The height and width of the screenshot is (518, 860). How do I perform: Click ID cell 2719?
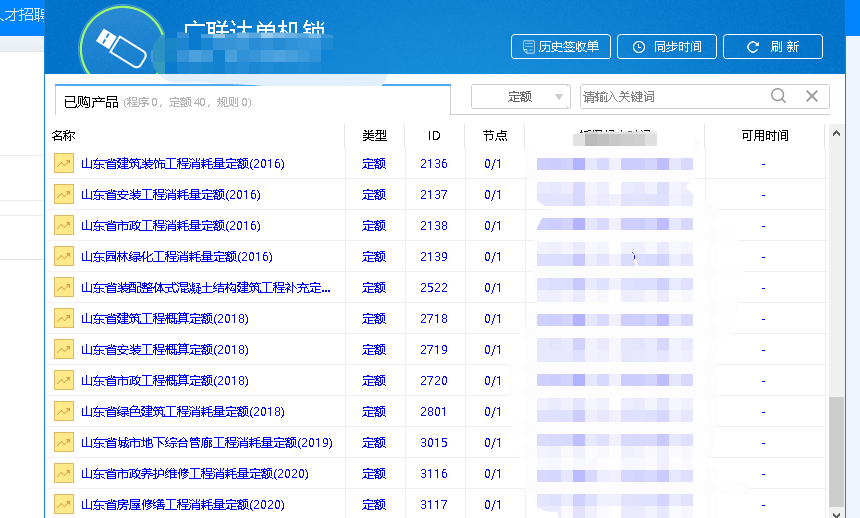(x=434, y=350)
